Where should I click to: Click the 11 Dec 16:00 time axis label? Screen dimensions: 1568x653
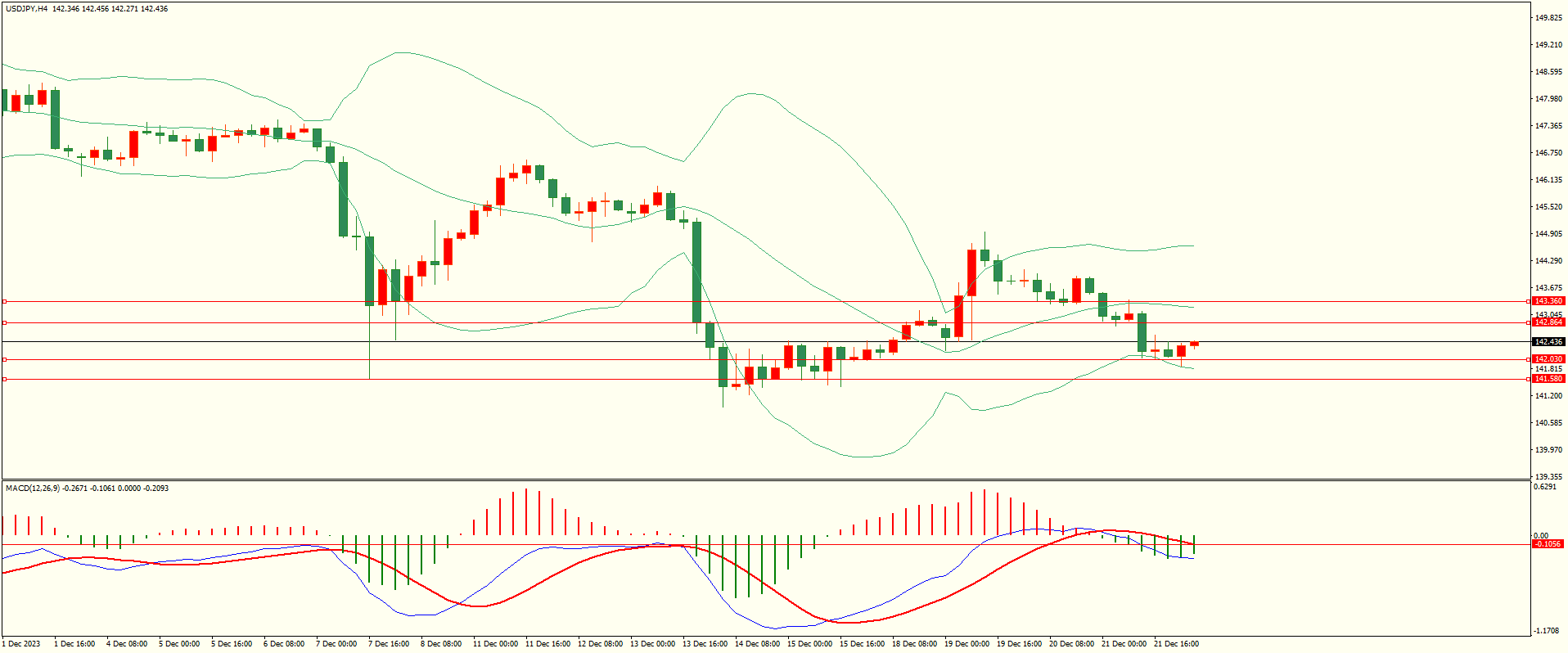click(547, 644)
